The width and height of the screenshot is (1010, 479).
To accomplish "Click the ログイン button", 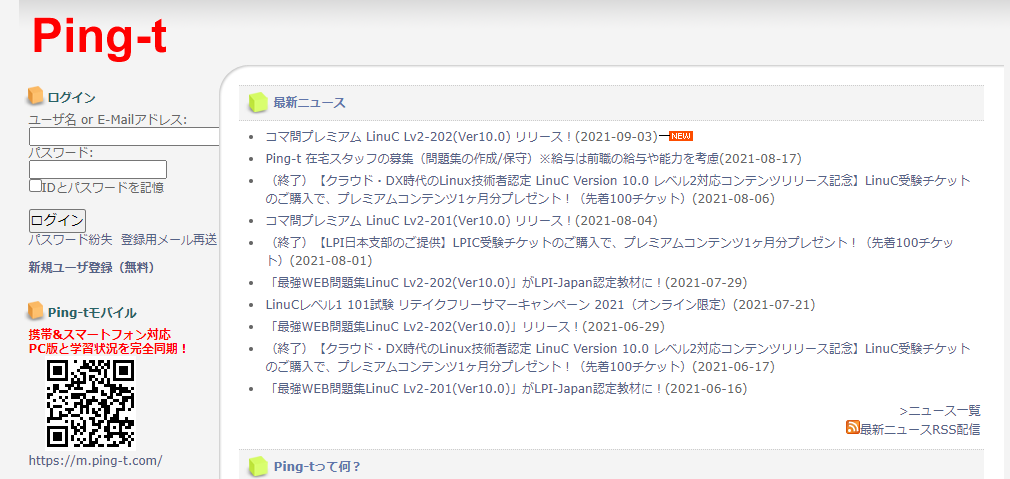I will pyautogui.click(x=57, y=220).
